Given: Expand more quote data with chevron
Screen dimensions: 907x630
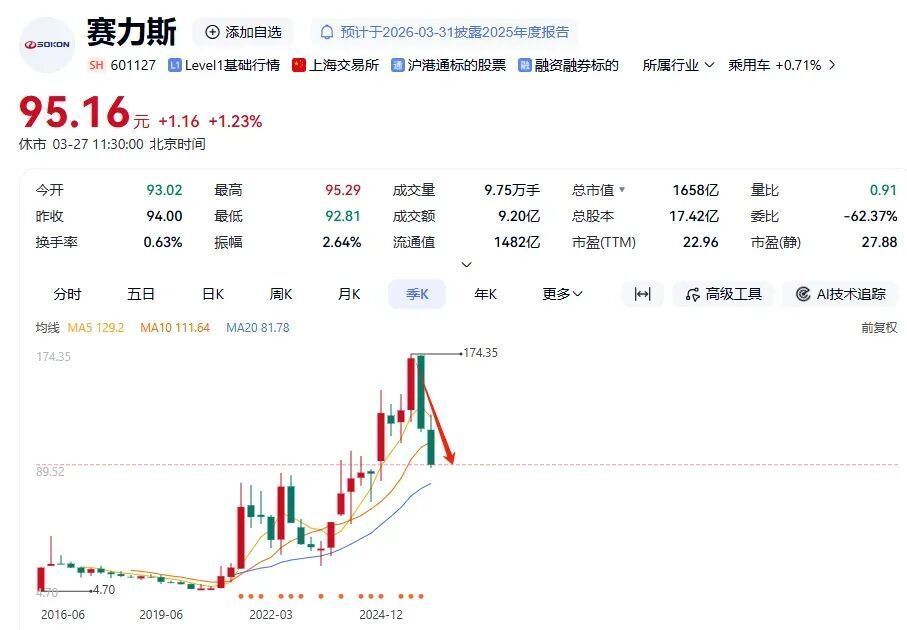Looking at the screenshot, I should point(466,265).
